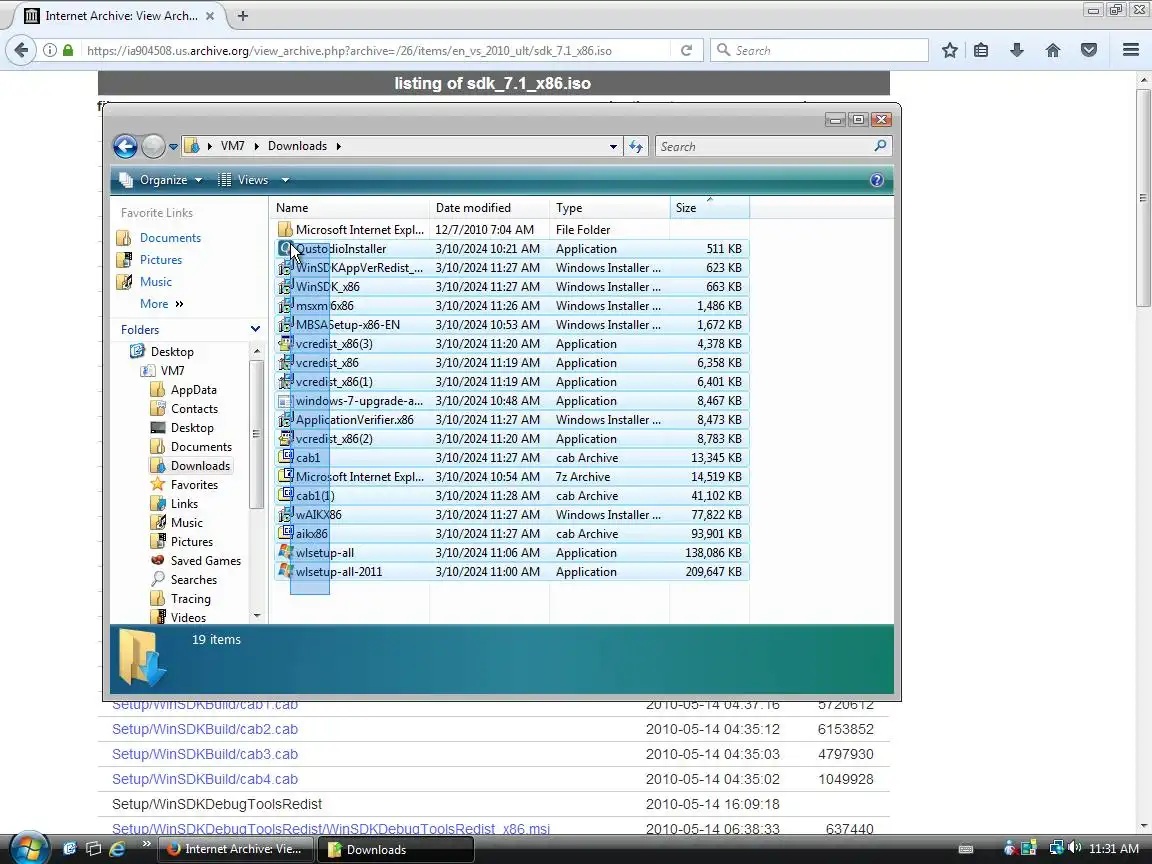Click the Explorer address bar refresh icon

(636, 146)
